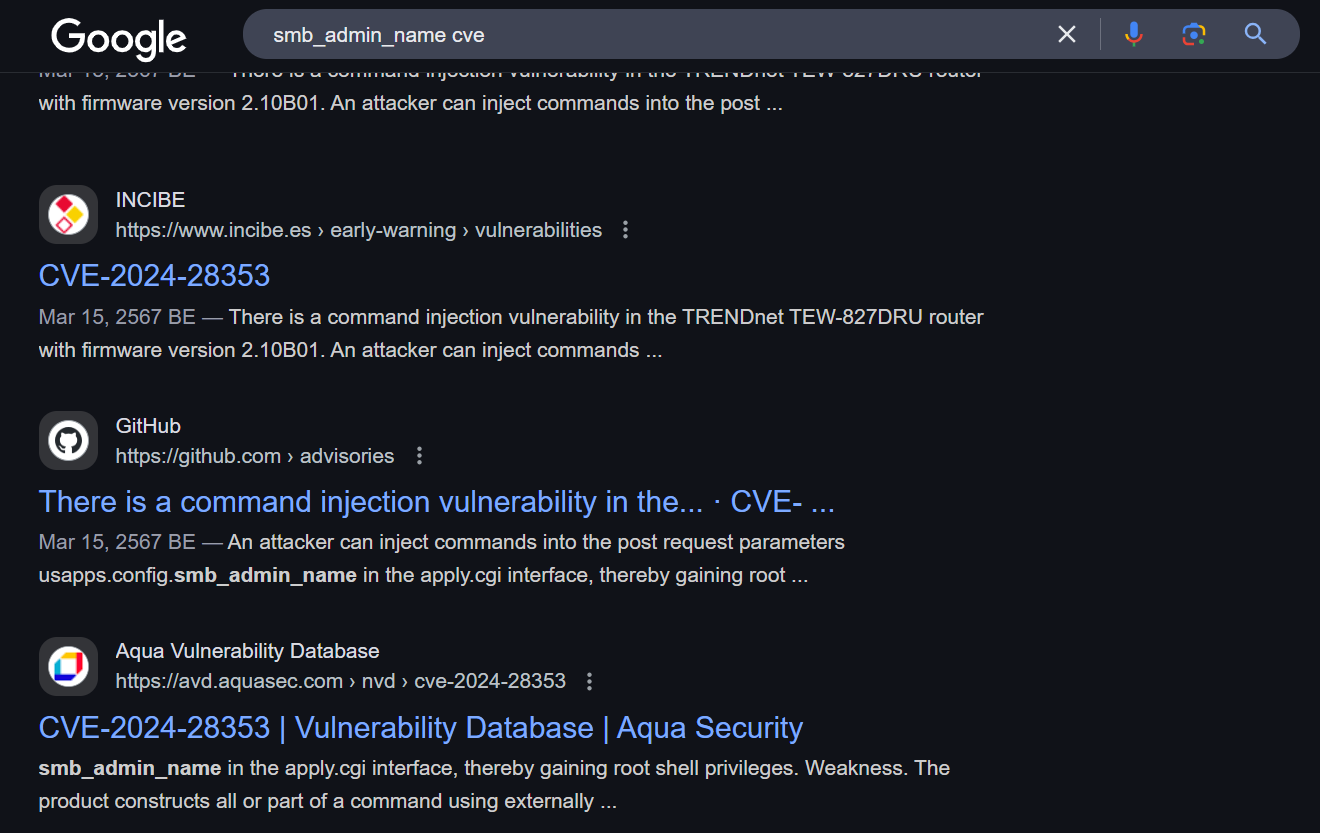This screenshot has width=1320, height=833.
Task: Click the 'Mar 15, 2567 BE' date under GitHub
Action: [x=117, y=543]
